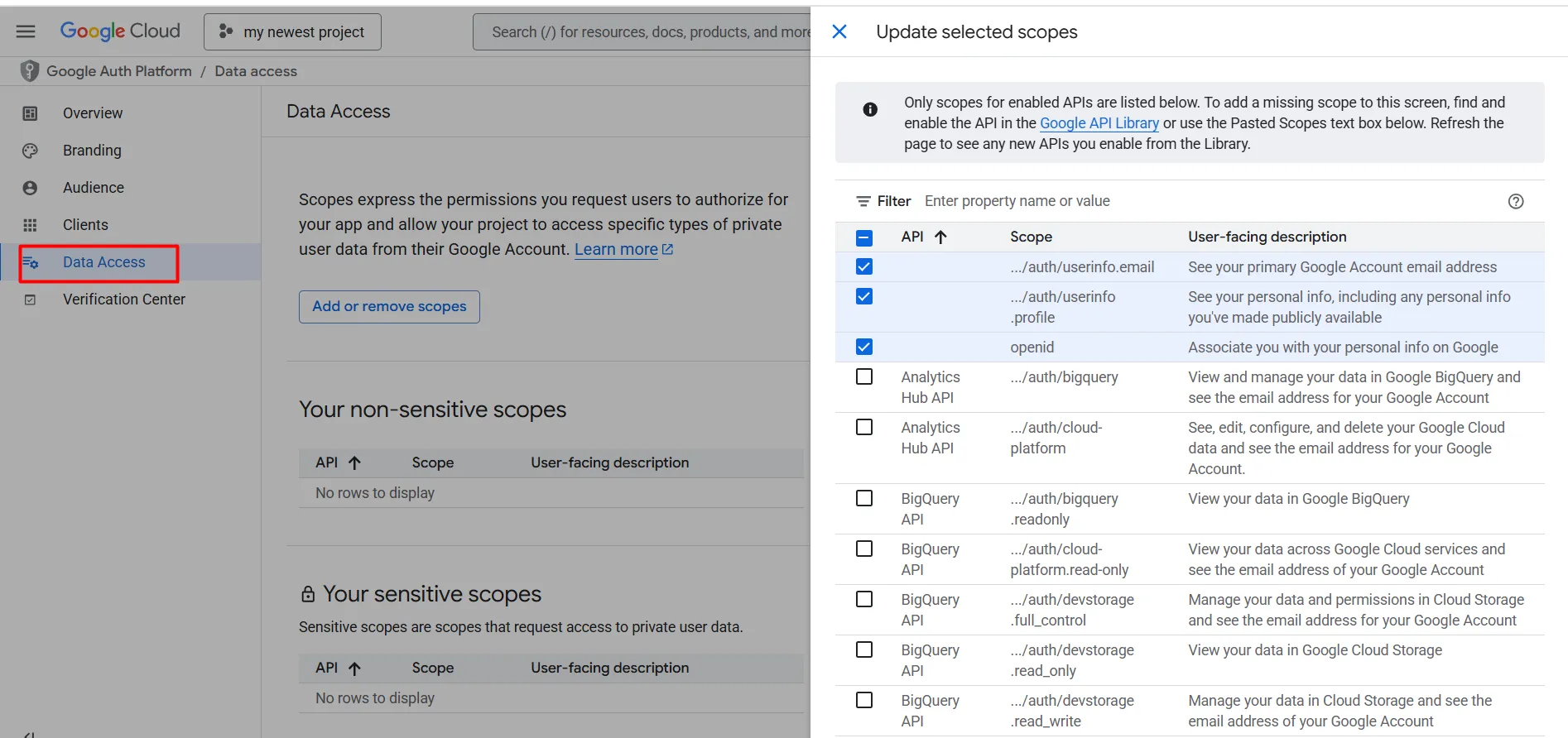Open the Learn more link
Viewport: 1568px width, 738px height.
(x=616, y=249)
